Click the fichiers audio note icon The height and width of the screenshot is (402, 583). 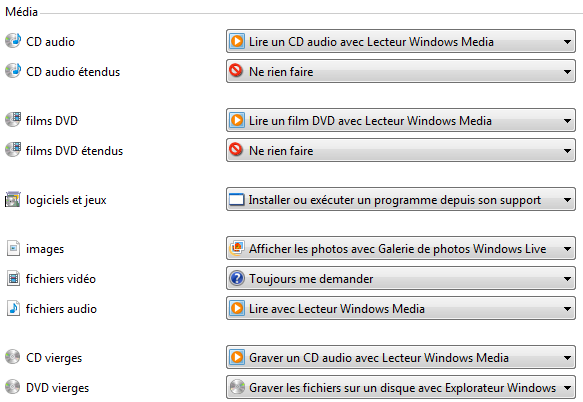coord(13,308)
